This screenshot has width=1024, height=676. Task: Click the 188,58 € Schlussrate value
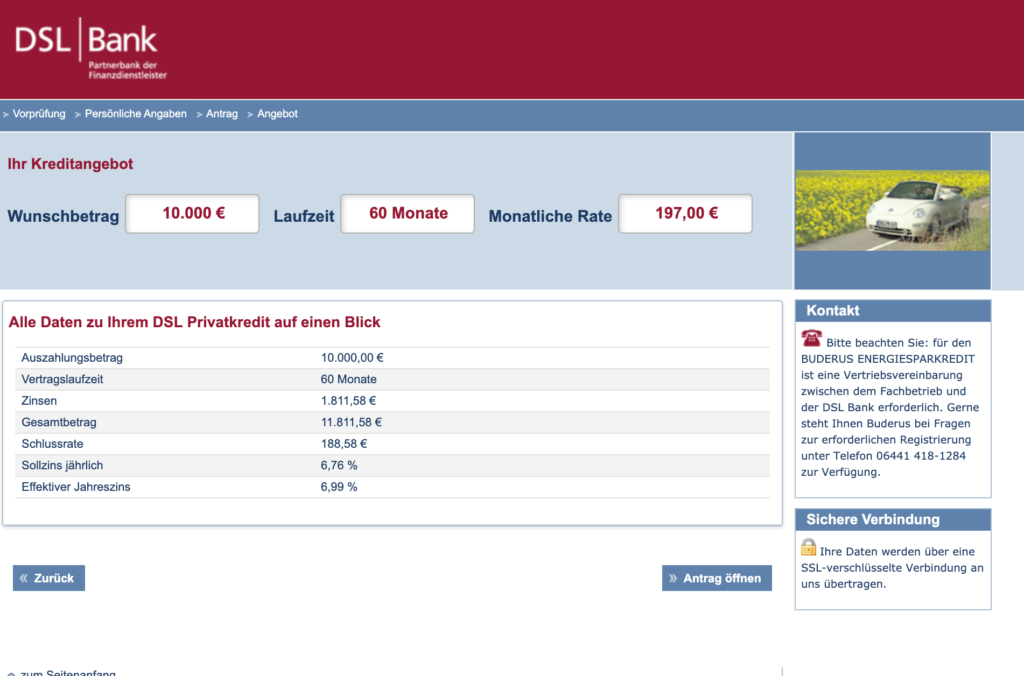[344, 444]
